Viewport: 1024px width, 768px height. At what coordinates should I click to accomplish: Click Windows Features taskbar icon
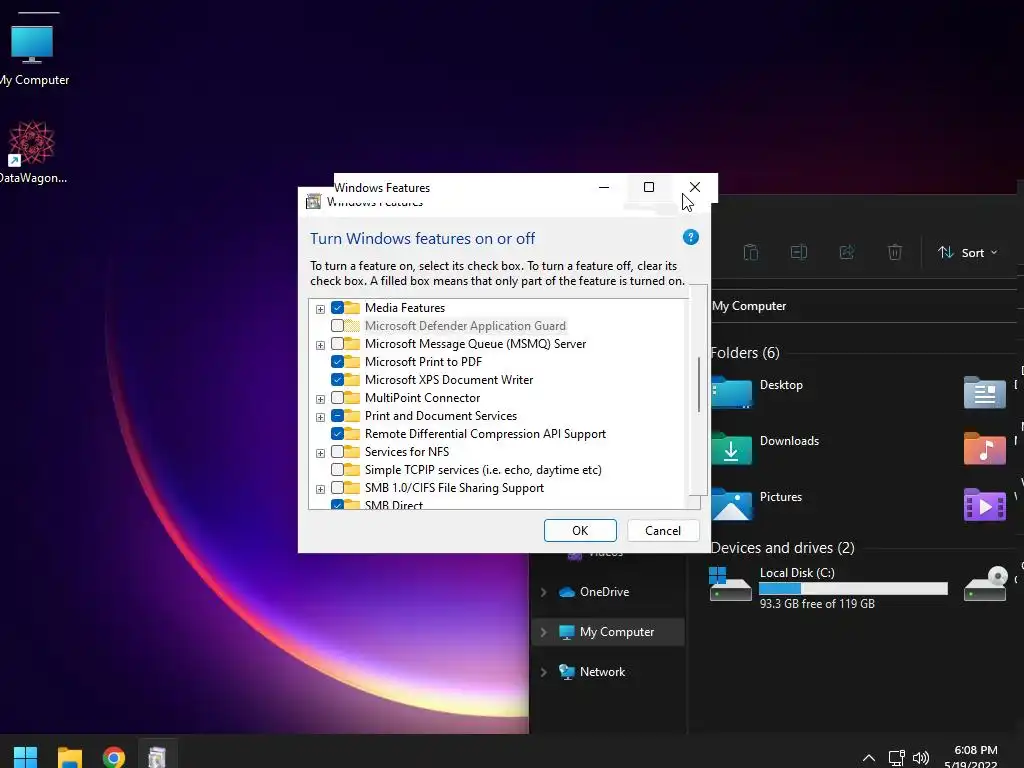click(157, 757)
